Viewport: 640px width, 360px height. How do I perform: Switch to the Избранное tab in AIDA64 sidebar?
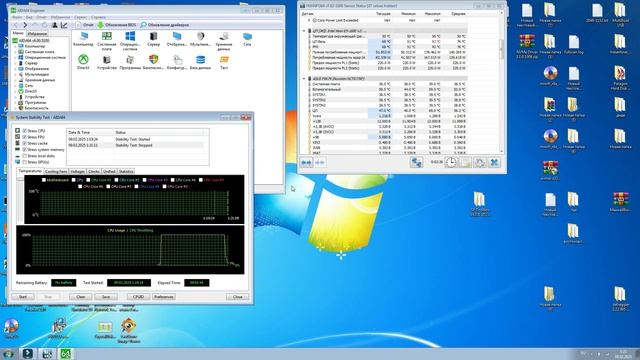(37, 33)
